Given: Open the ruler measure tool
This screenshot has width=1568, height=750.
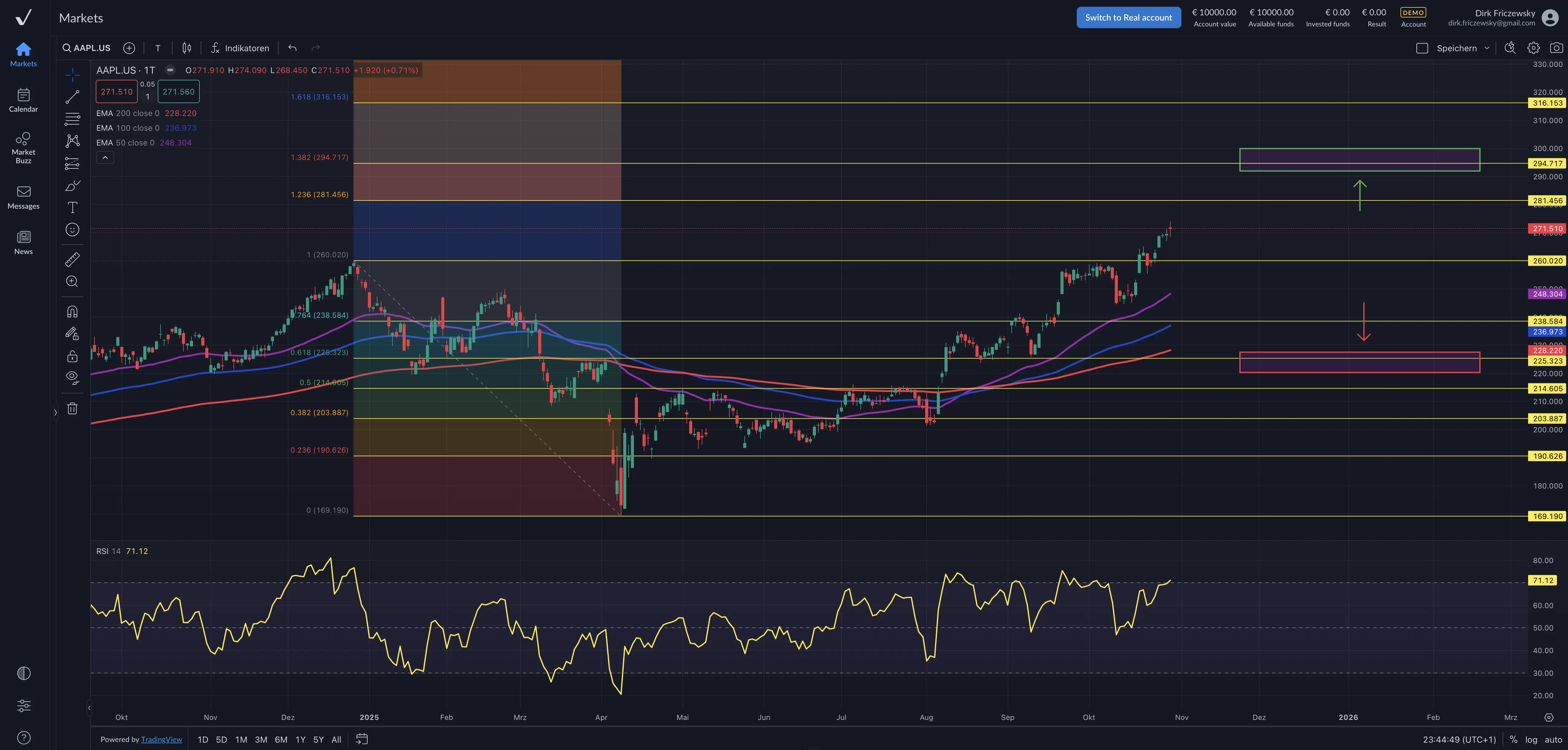Looking at the screenshot, I should pyautogui.click(x=72, y=259).
